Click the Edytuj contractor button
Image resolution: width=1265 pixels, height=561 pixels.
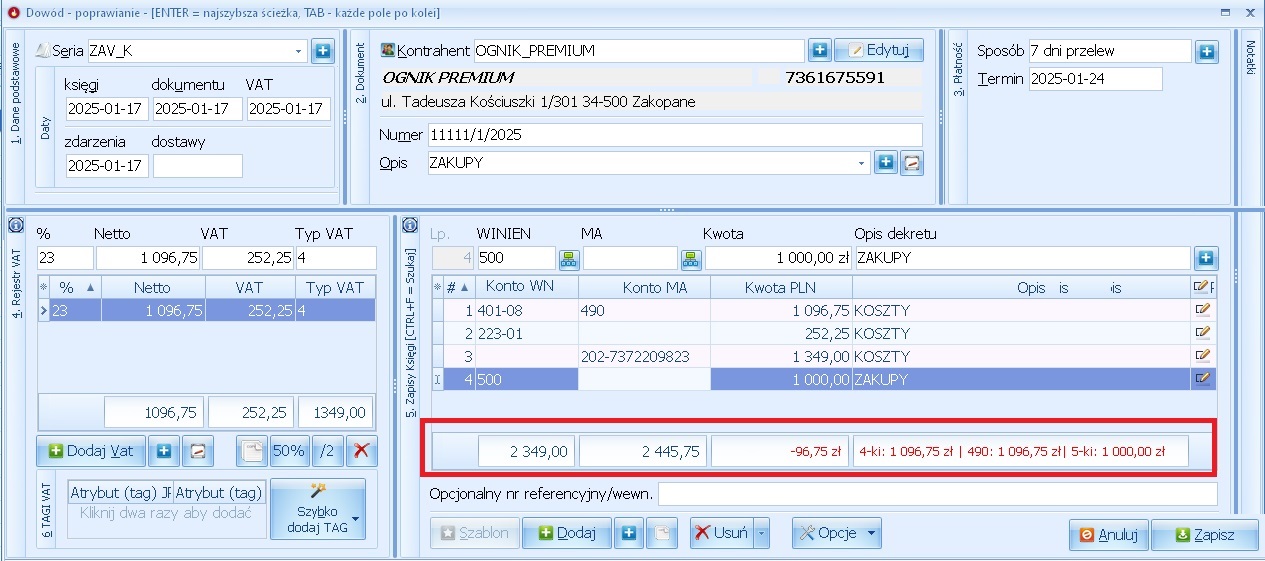pyautogui.click(x=879, y=50)
